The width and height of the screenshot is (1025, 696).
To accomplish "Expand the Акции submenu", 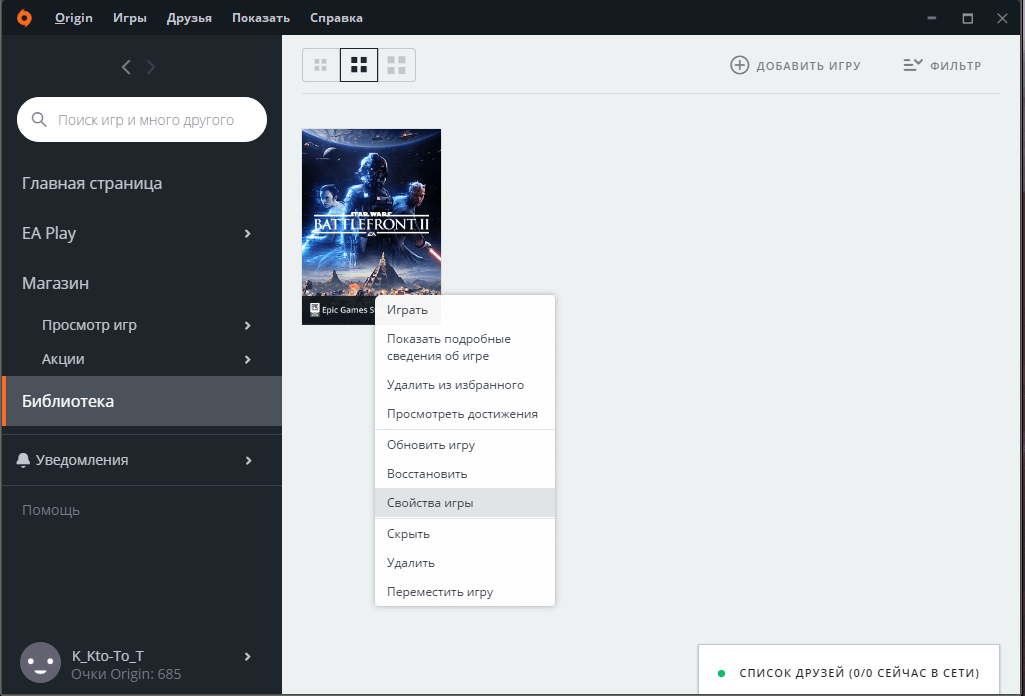I will (248, 360).
